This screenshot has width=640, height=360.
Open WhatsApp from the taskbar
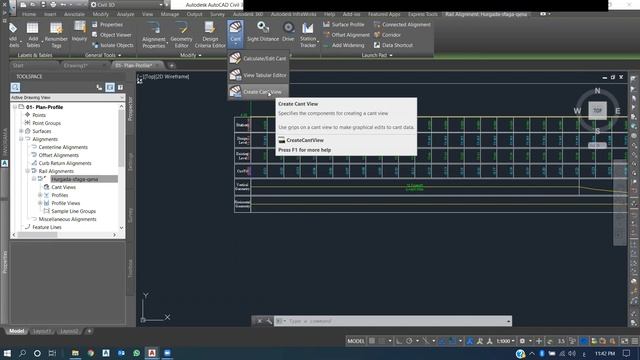coord(136,353)
